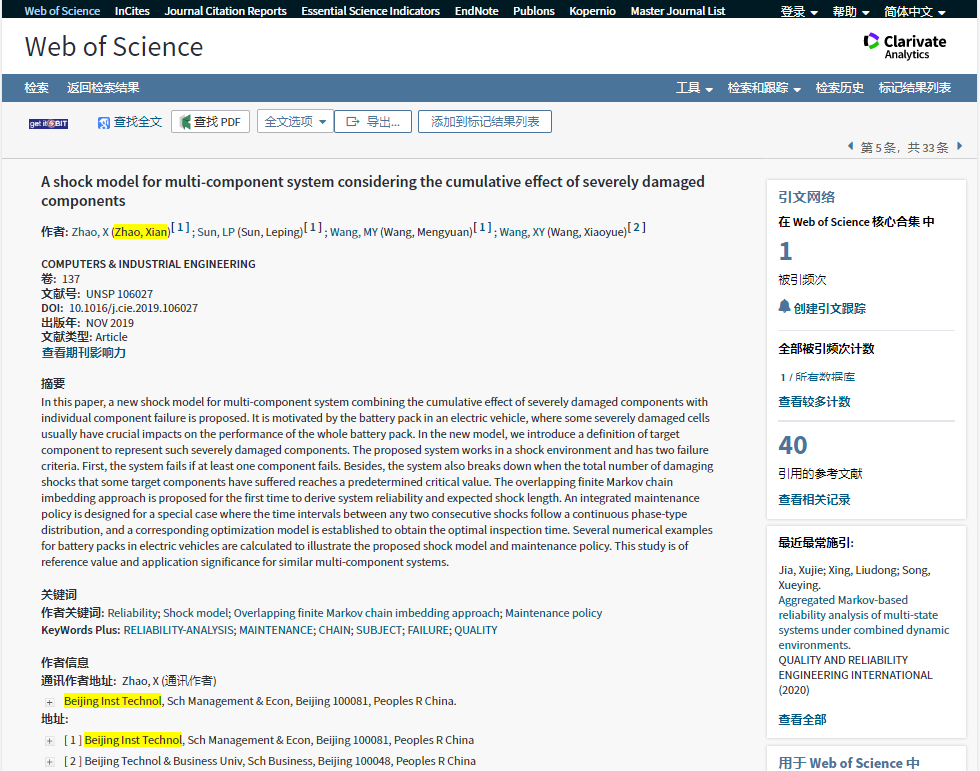
Task: Click the Web of Science page title logo
Action: (114, 47)
